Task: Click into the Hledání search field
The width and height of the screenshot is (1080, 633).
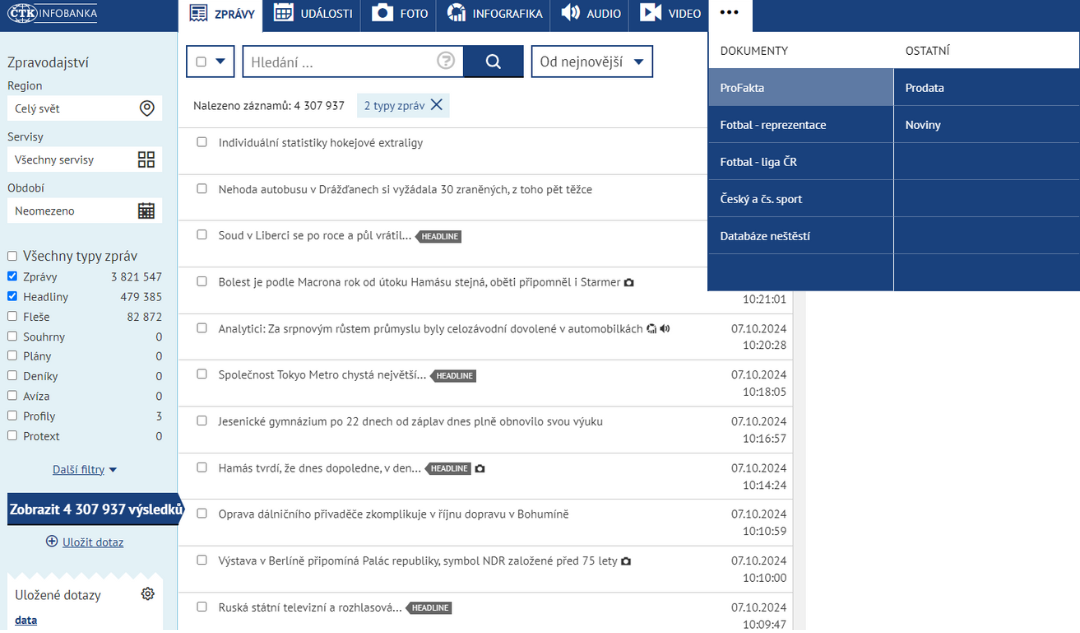Action: 340,62
